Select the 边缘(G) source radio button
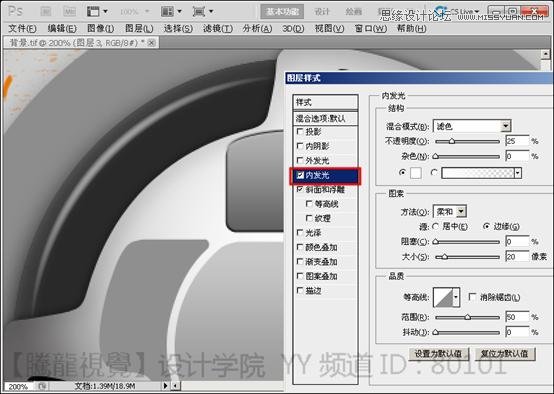 [487, 227]
